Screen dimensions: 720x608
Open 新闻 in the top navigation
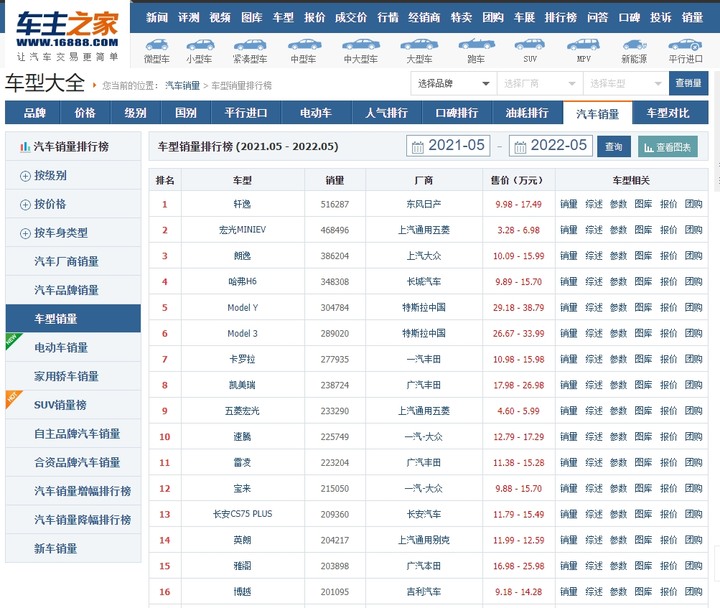pos(157,17)
